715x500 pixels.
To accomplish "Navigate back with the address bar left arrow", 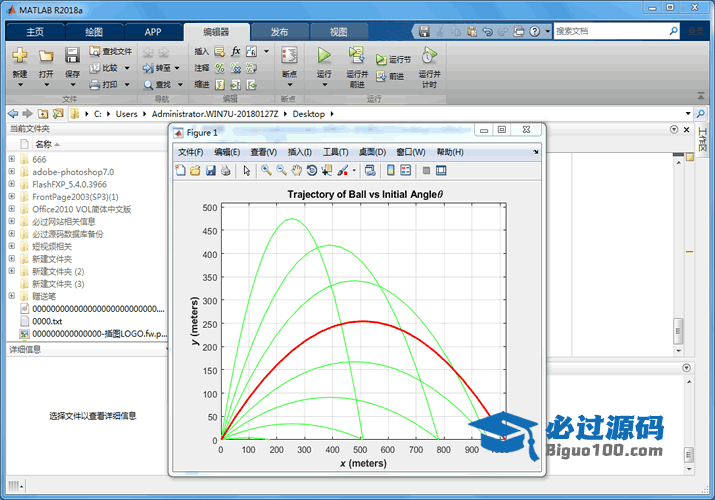I will point(13,113).
